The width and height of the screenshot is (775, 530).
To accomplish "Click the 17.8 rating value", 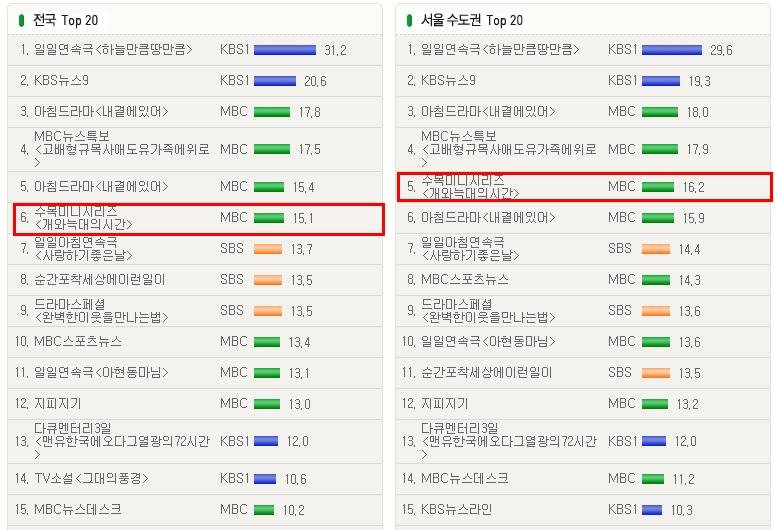I will tap(309, 112).
